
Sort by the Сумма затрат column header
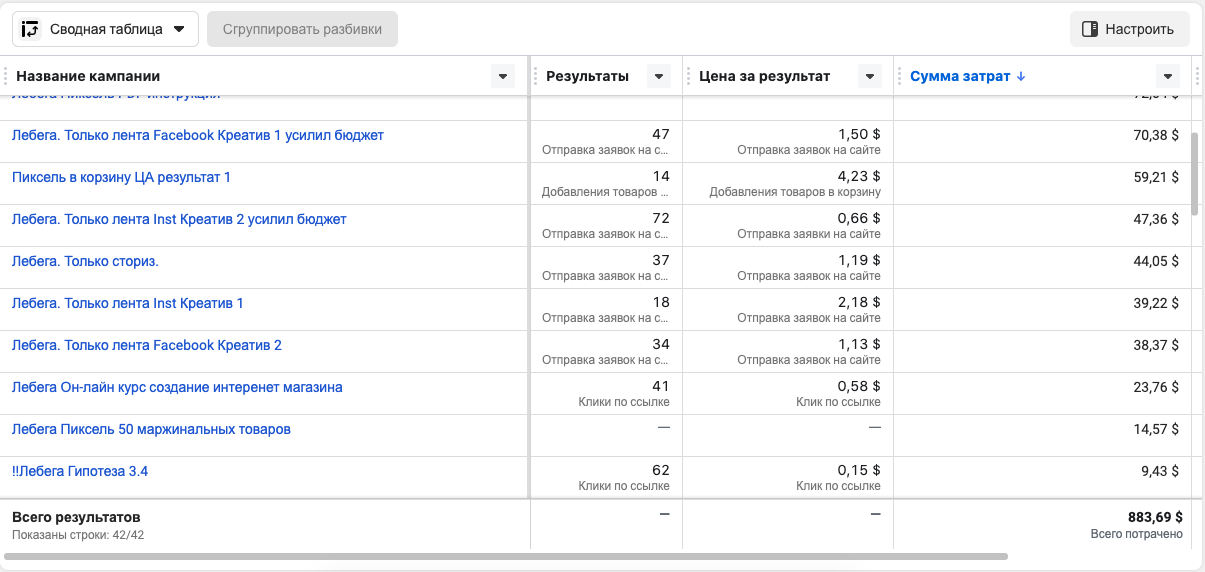coord(960,76)
